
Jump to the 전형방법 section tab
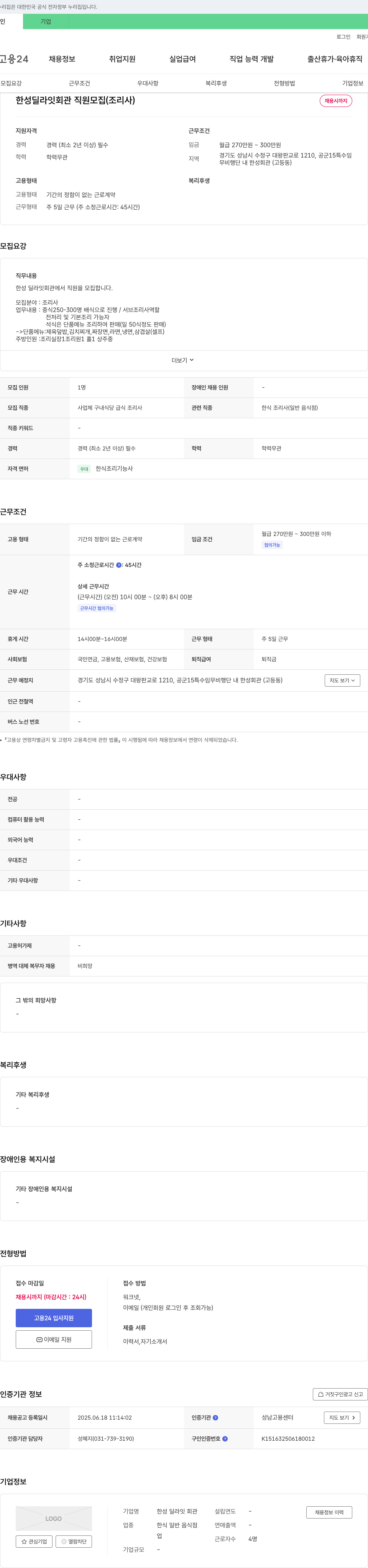click(284, 84)
